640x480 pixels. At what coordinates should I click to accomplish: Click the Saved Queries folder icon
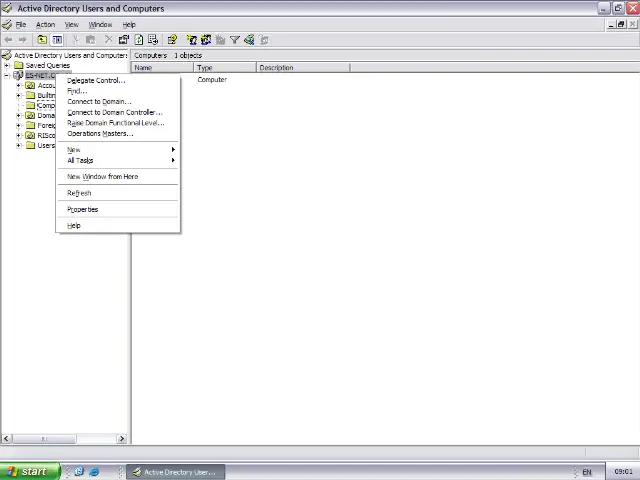(x=18, y=65)
